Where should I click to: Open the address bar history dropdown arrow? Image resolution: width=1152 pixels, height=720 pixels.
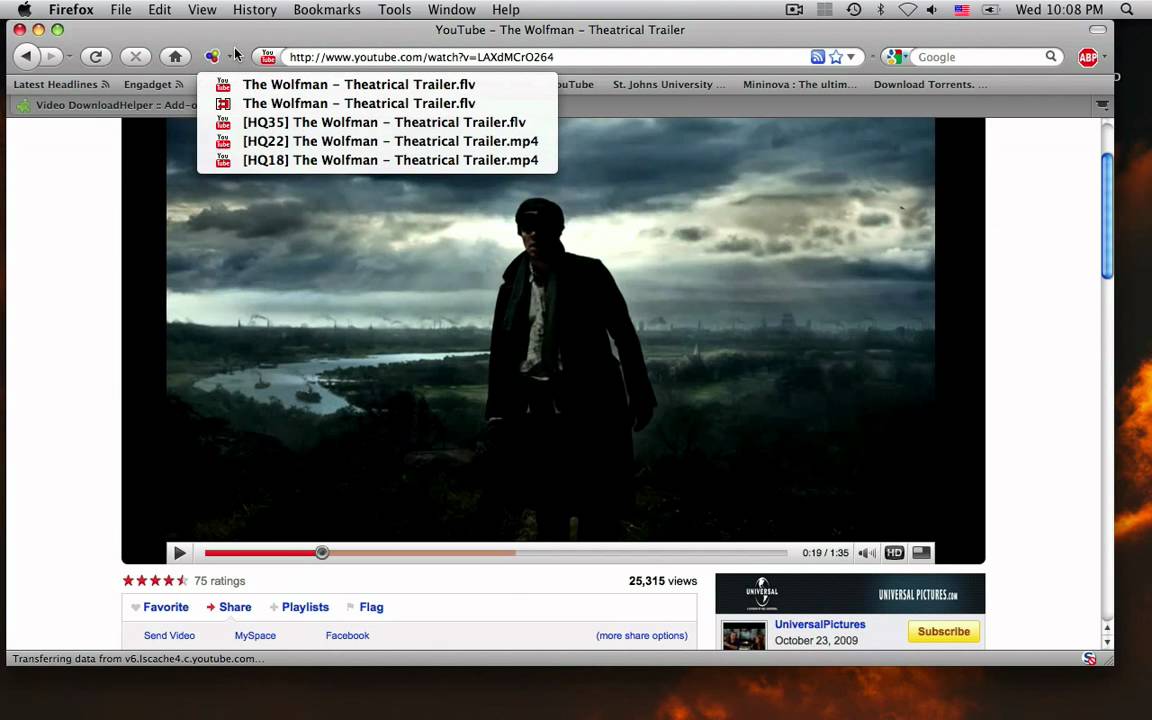click(x=851, y=57)
